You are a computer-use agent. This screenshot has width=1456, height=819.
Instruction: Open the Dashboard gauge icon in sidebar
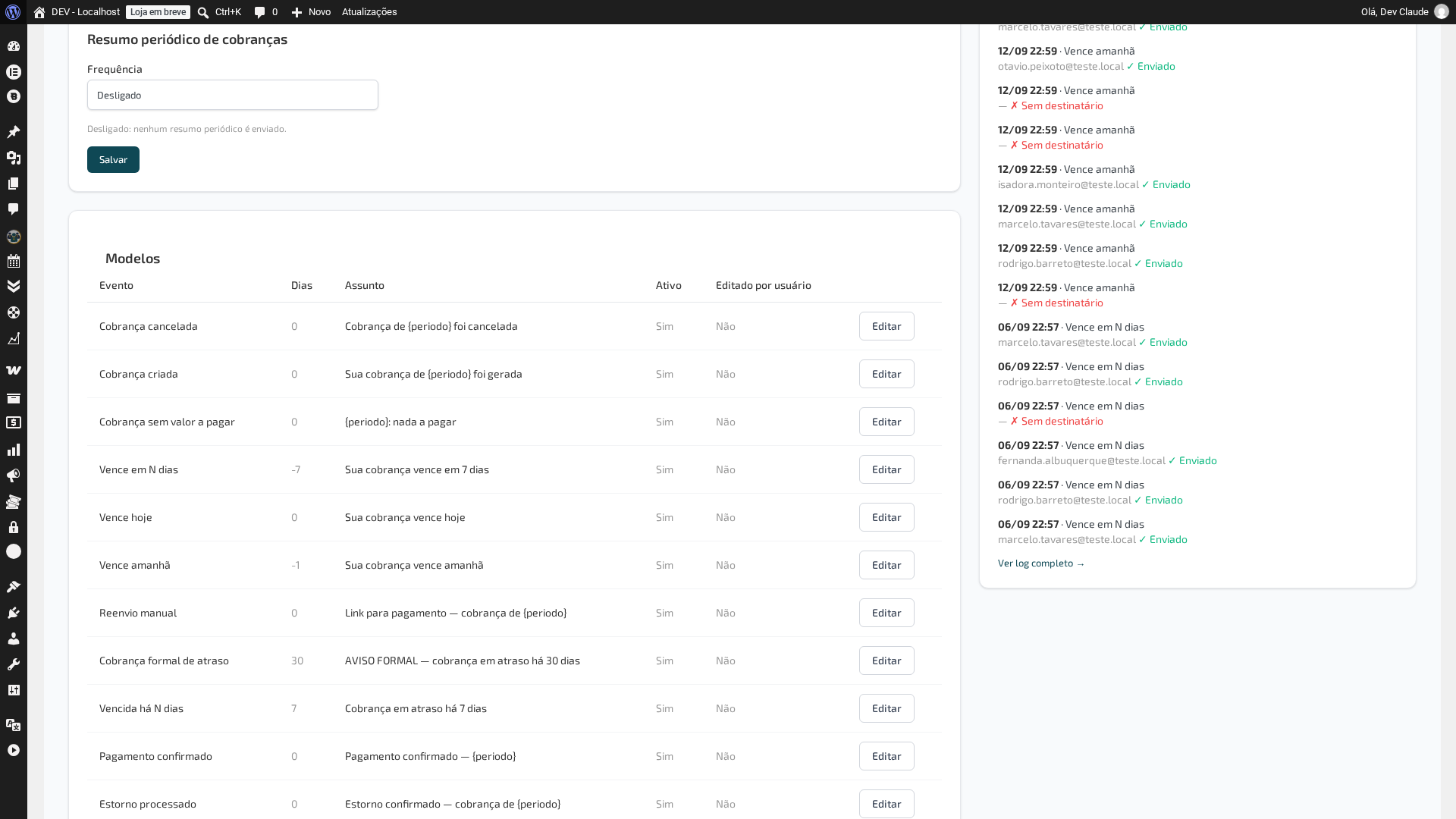[14, 46]
